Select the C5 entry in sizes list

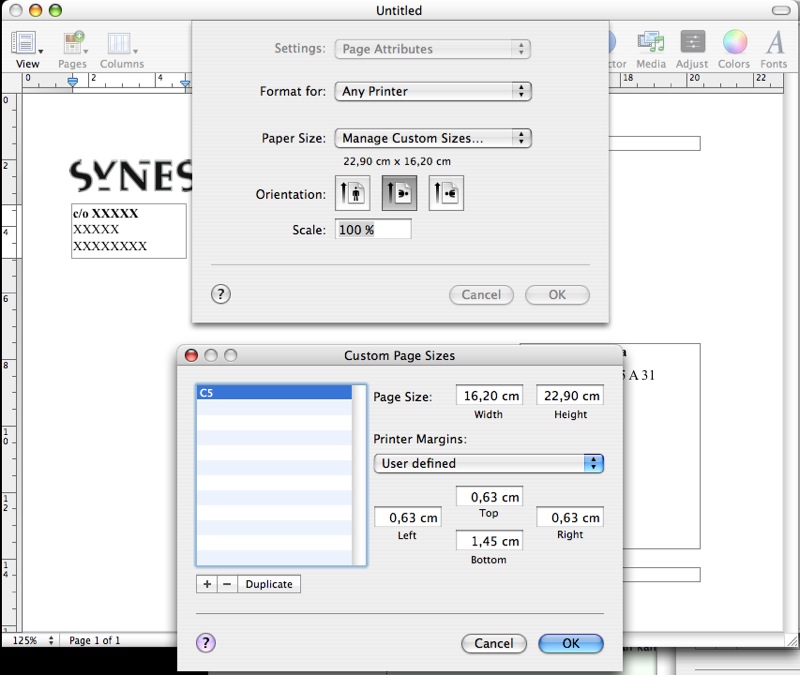pyautogui.click(x=274, y=392)
